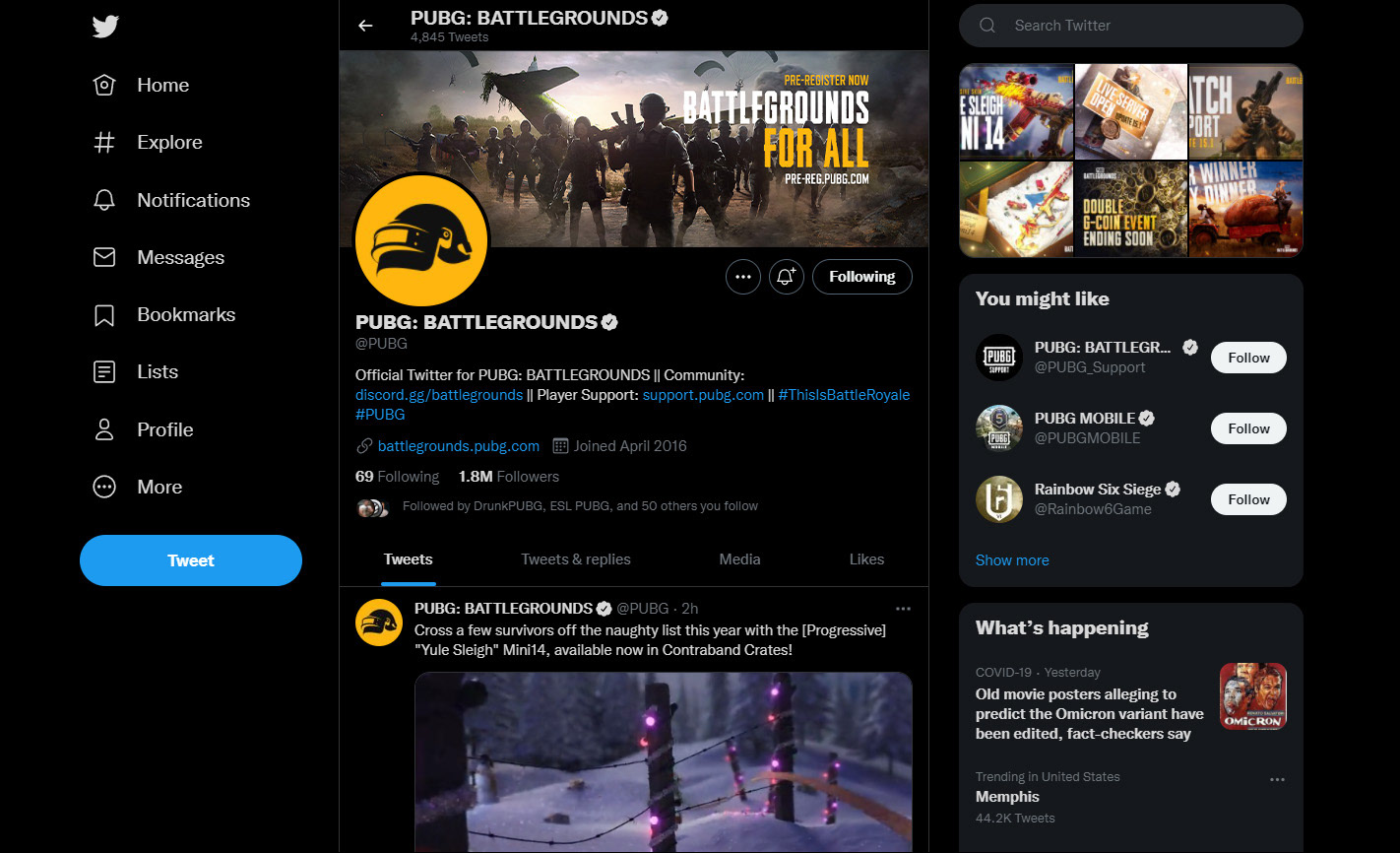Go back using the arrow icon
The height and width of the screenshot is (853, 1400).
point(365,26)
